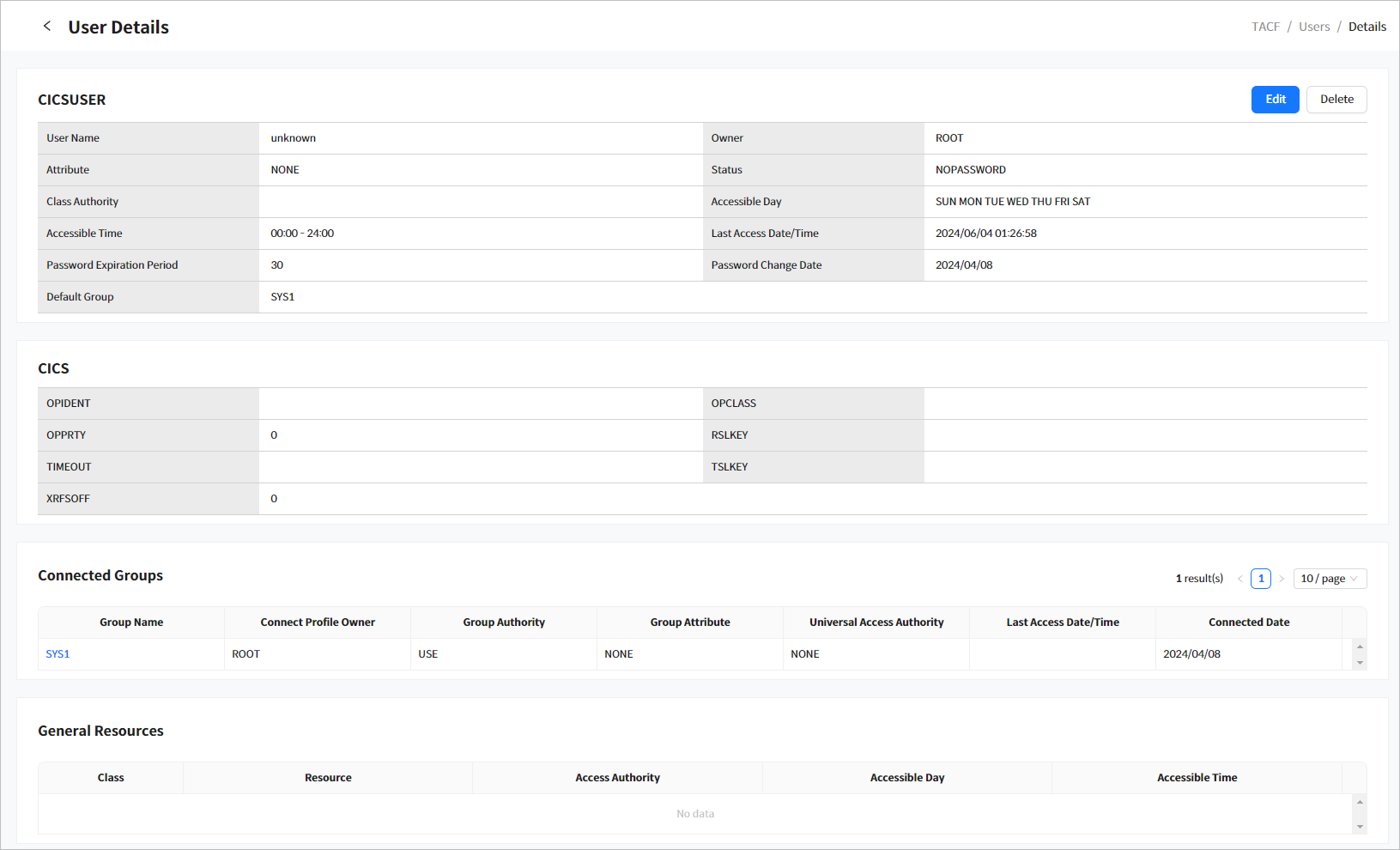The width and height of the screenshot is (1400, 850).
Task: Click the Resource column header
Action: click(328, 778)
